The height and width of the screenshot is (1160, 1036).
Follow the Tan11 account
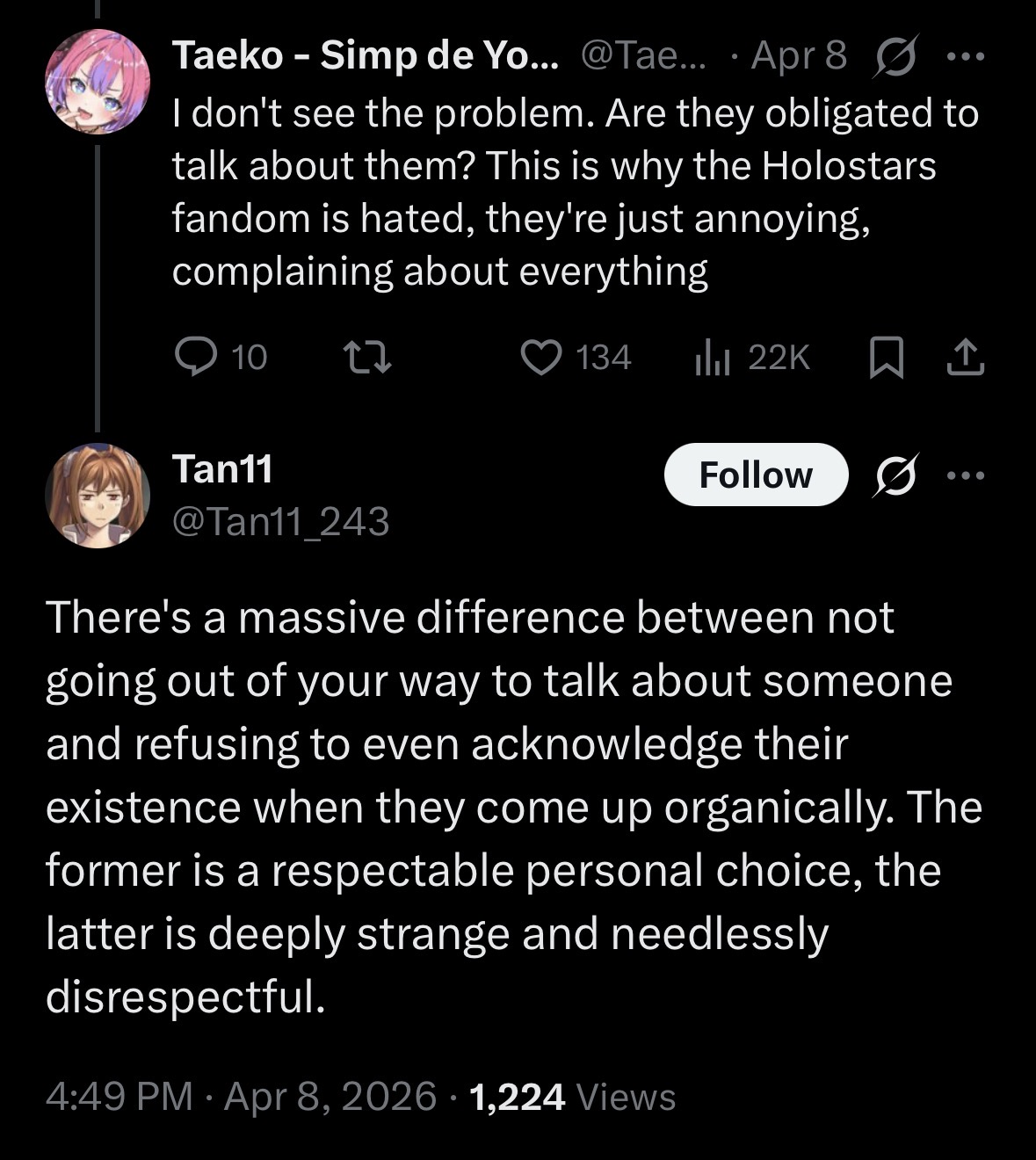[x=756, y=475]
